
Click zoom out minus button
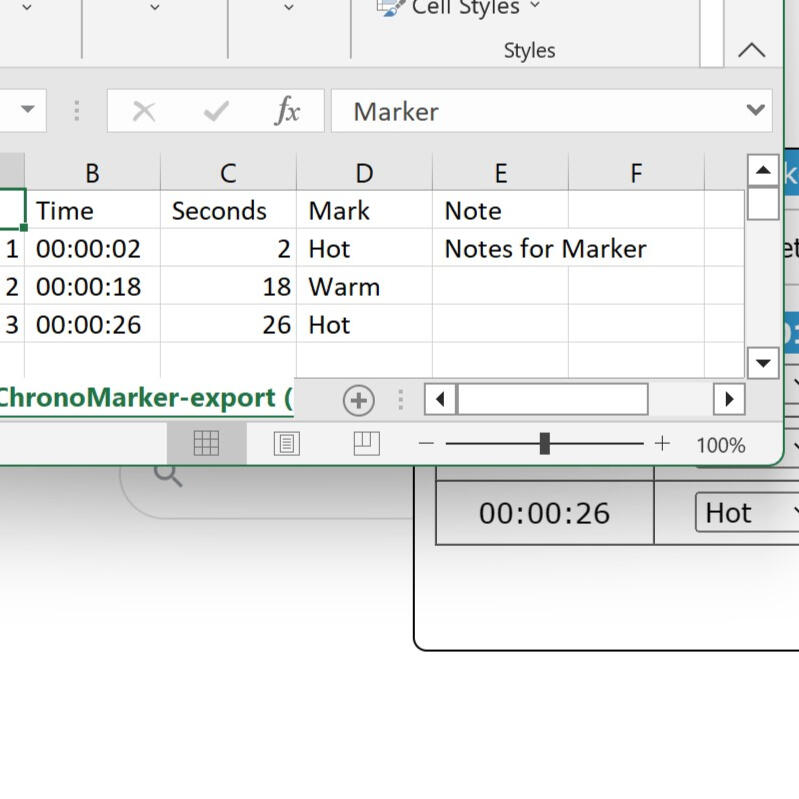click(426, 444)
